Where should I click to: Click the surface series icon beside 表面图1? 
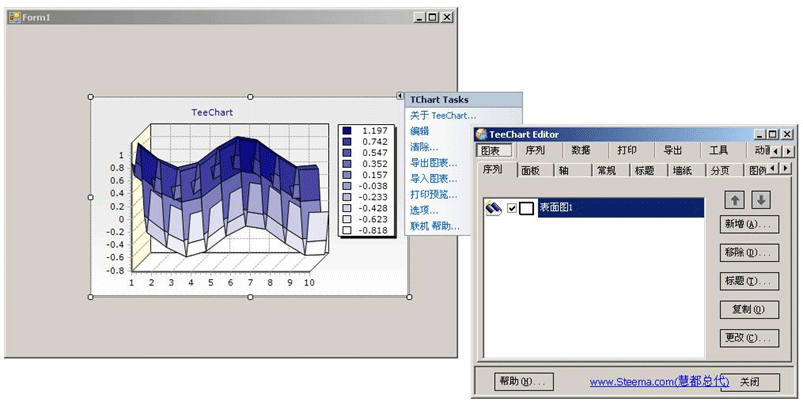(493, 208)
